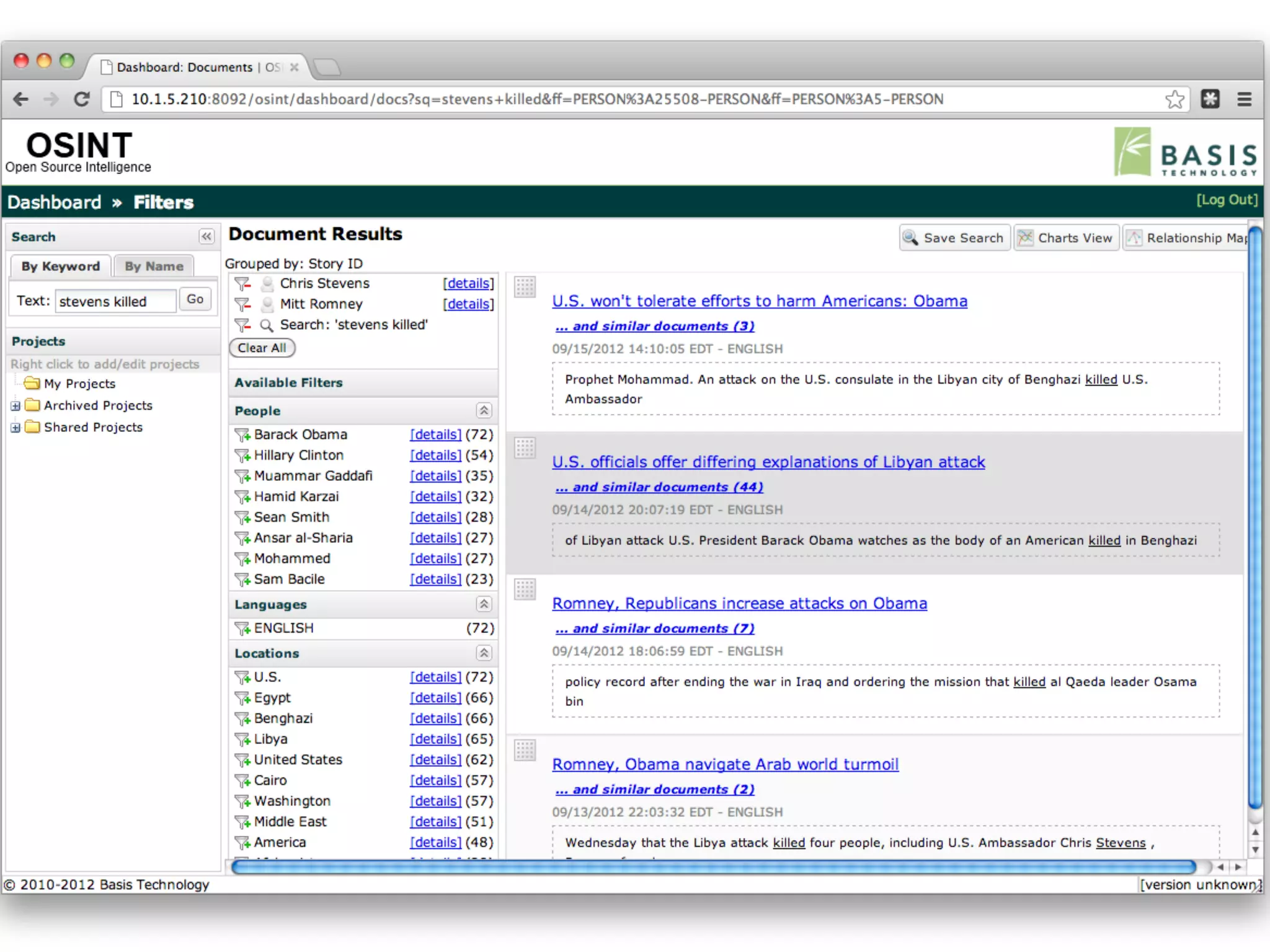
Task: Add ENGLISH language filter funnel icon
Action: point(242,628)
